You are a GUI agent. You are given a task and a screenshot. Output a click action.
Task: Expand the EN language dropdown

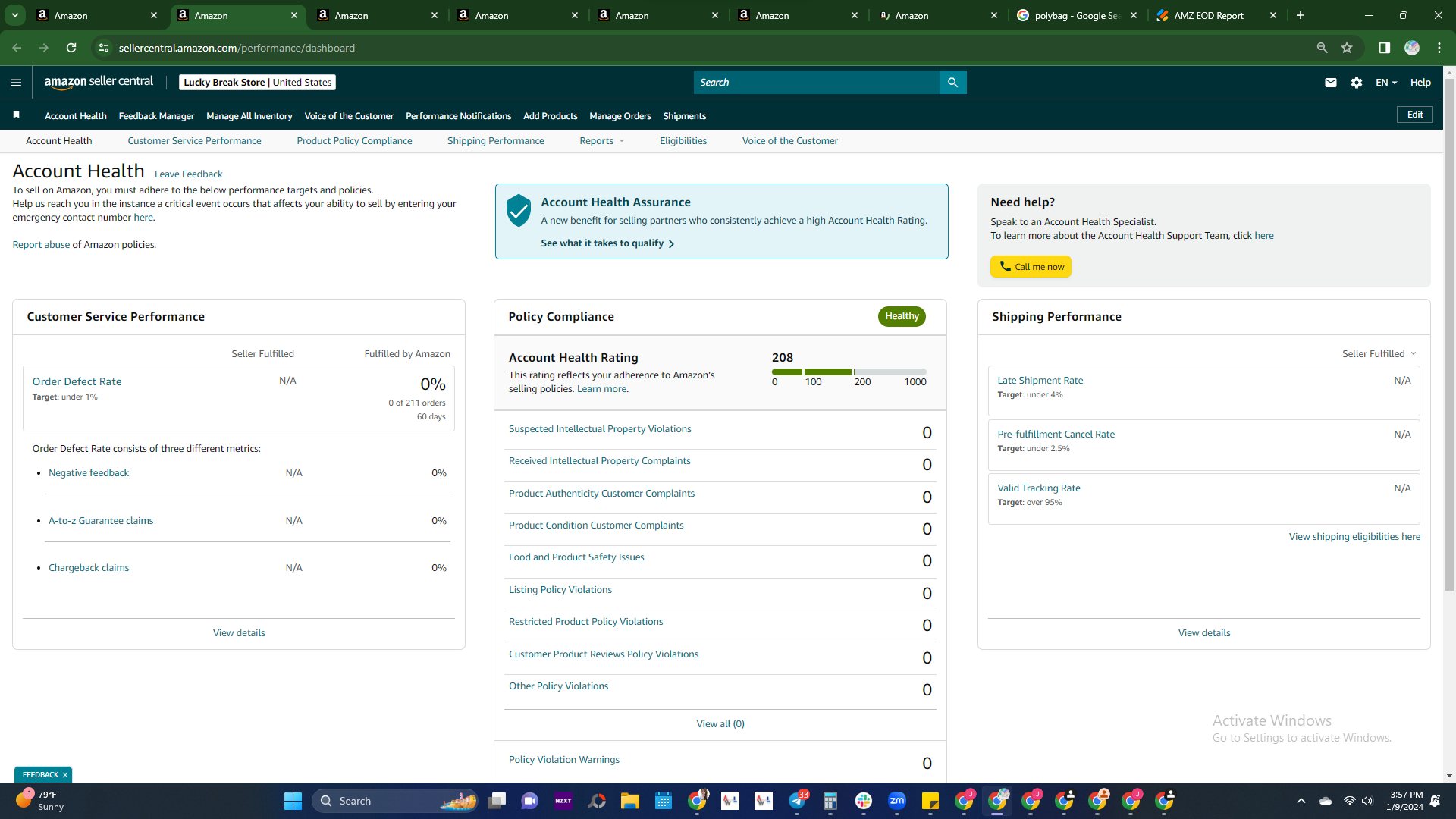click(x=1386, y=83)
